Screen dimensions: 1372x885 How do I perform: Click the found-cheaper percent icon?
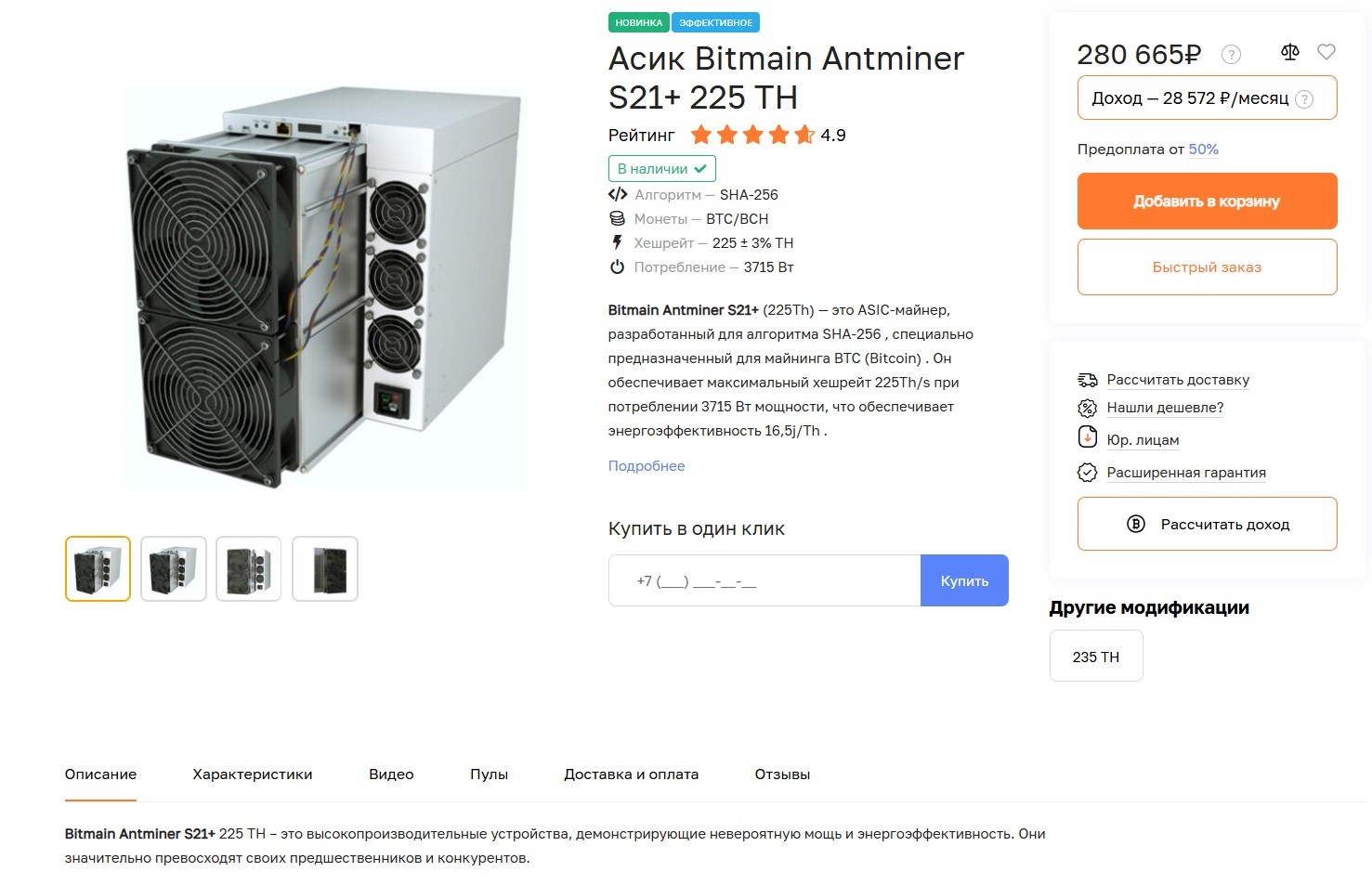pyautogui.click(x=1087, y=408)
